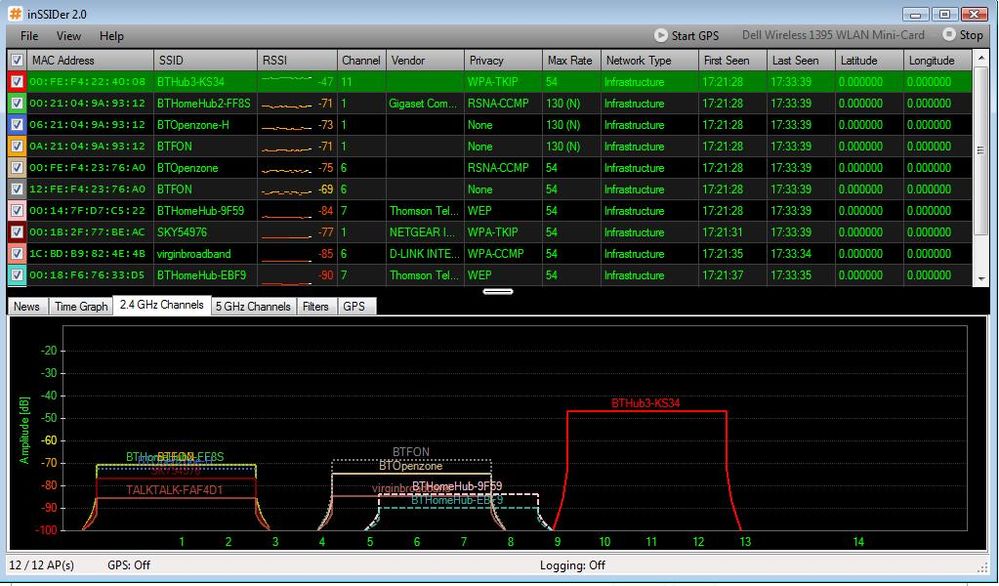Toggle checkbox for MAC 00:FE:F4:23:76:A0
The image size is (999, 586).
click(17, 168)
